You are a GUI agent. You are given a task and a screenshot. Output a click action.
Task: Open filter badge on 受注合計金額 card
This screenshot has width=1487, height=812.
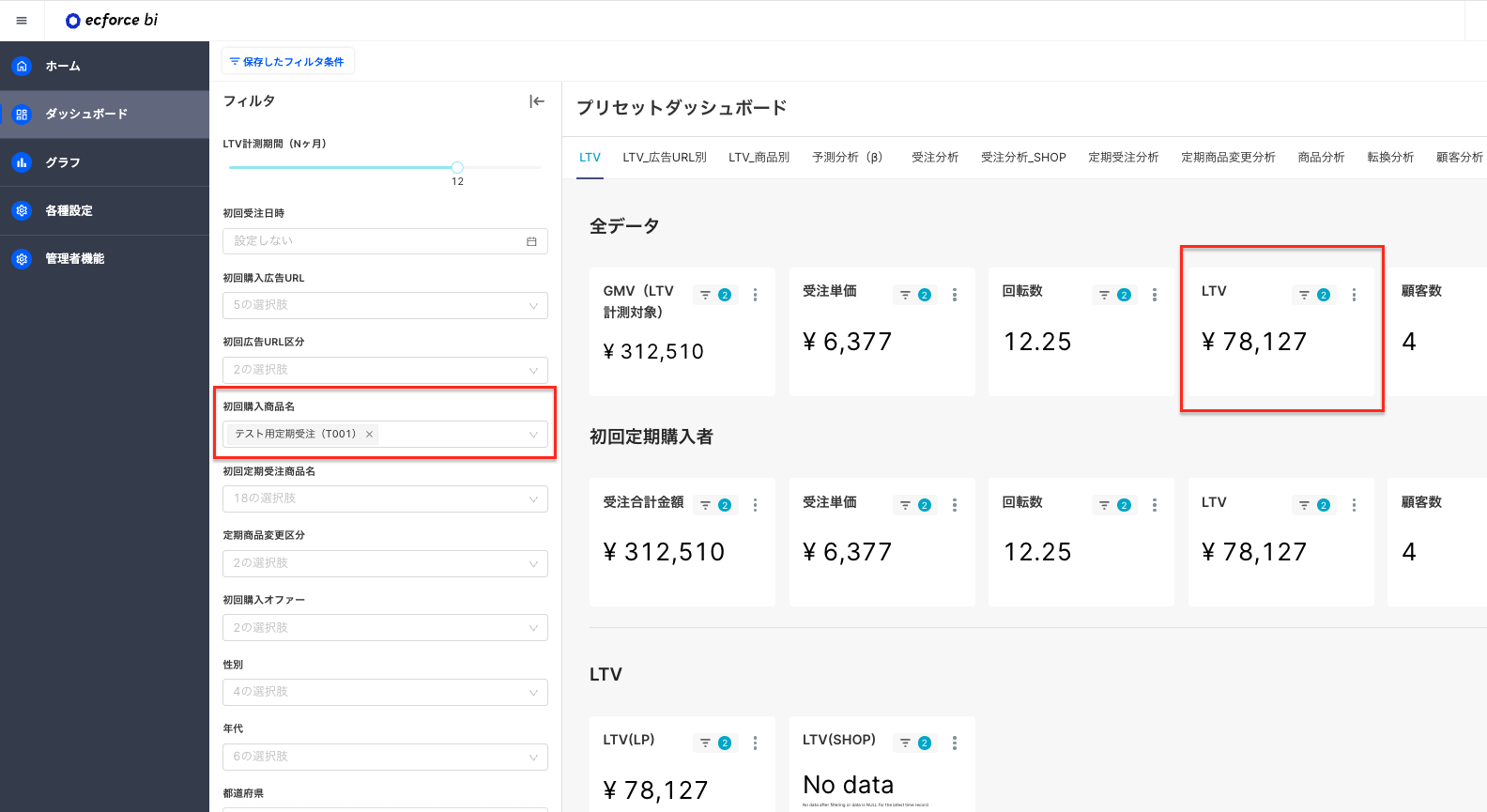pyautogui.click(x=715, y=505)
